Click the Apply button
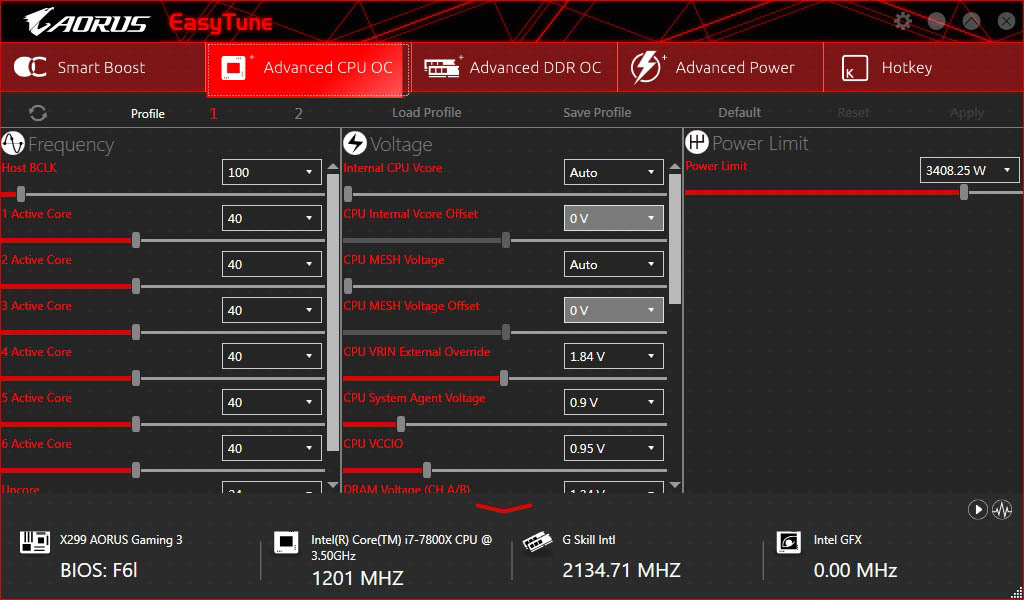Screen dimensions: 1024x600 coord(967,112)
